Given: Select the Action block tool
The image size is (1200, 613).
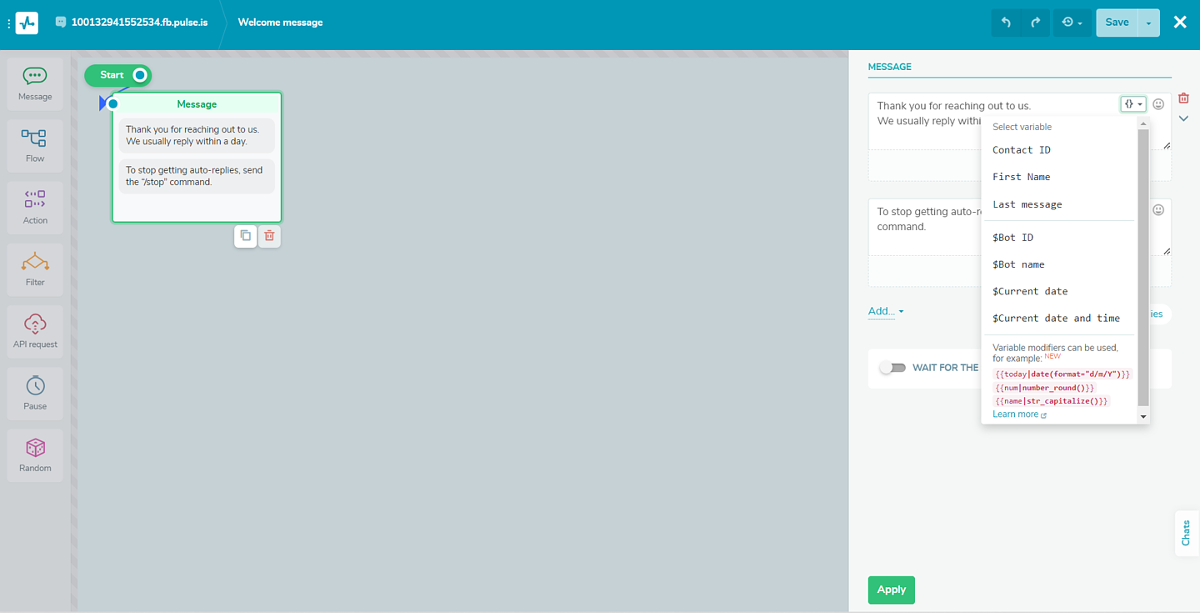Looking at the screenshot, I should click(x=34, y=207).
